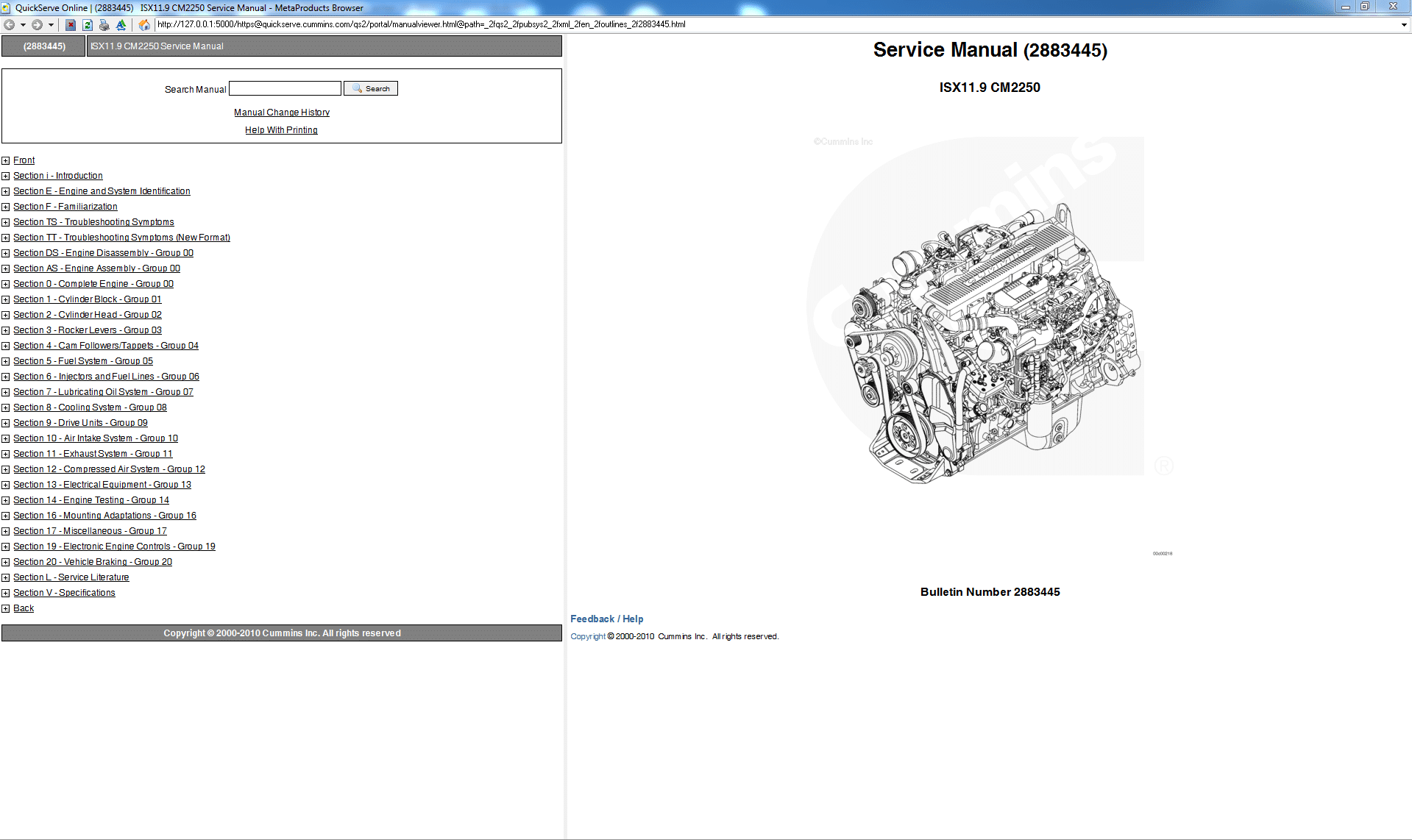The width and height of the screenshot is (1412, 840).
Task: Click the Feedback / Help link
Action: [606, 619]
